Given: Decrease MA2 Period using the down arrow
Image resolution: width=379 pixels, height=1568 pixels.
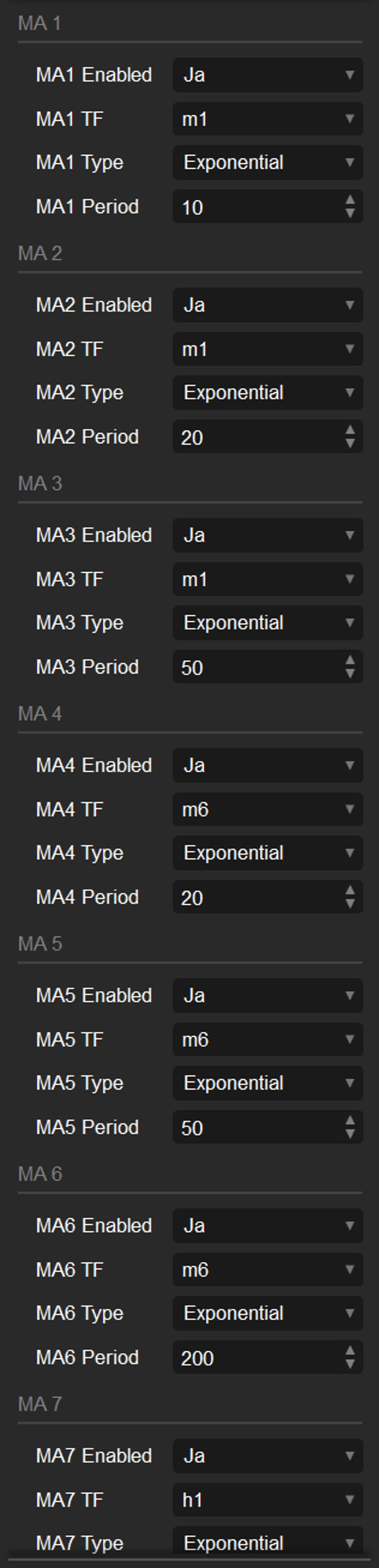Looking at the screenshot, I should [x=351, y=442].
